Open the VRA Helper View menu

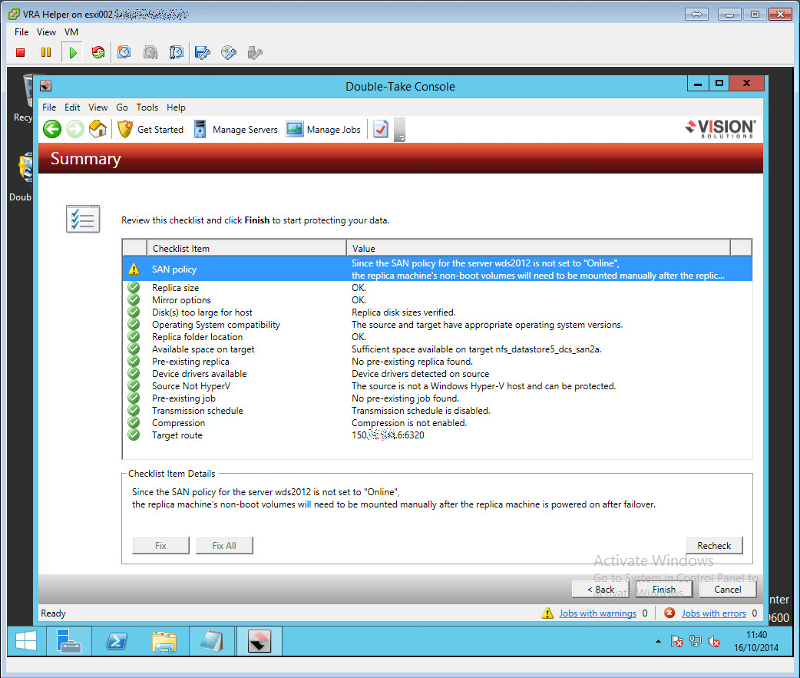[x=46, y=32]
